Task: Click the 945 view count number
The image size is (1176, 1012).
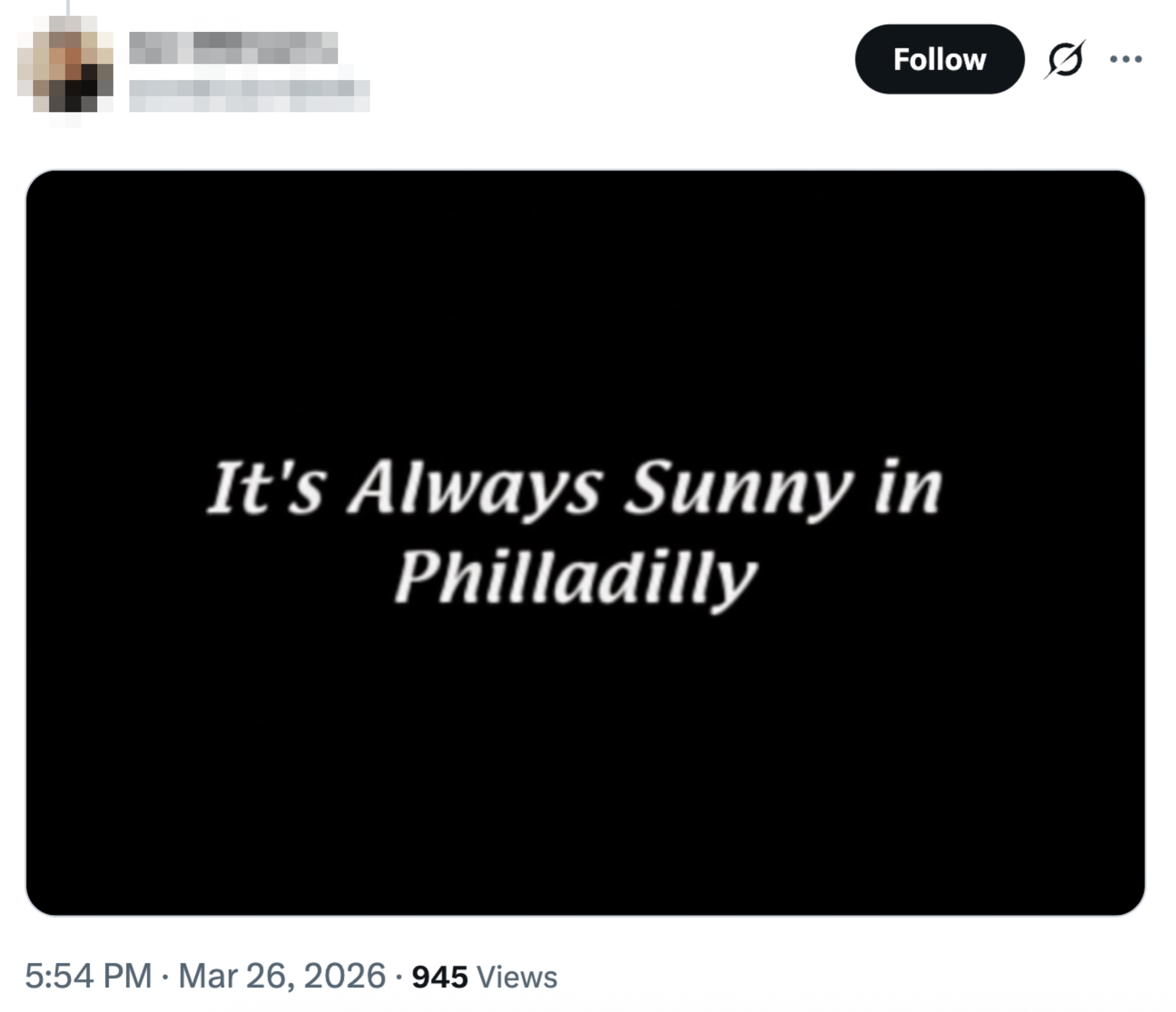Action: [440, 977]
